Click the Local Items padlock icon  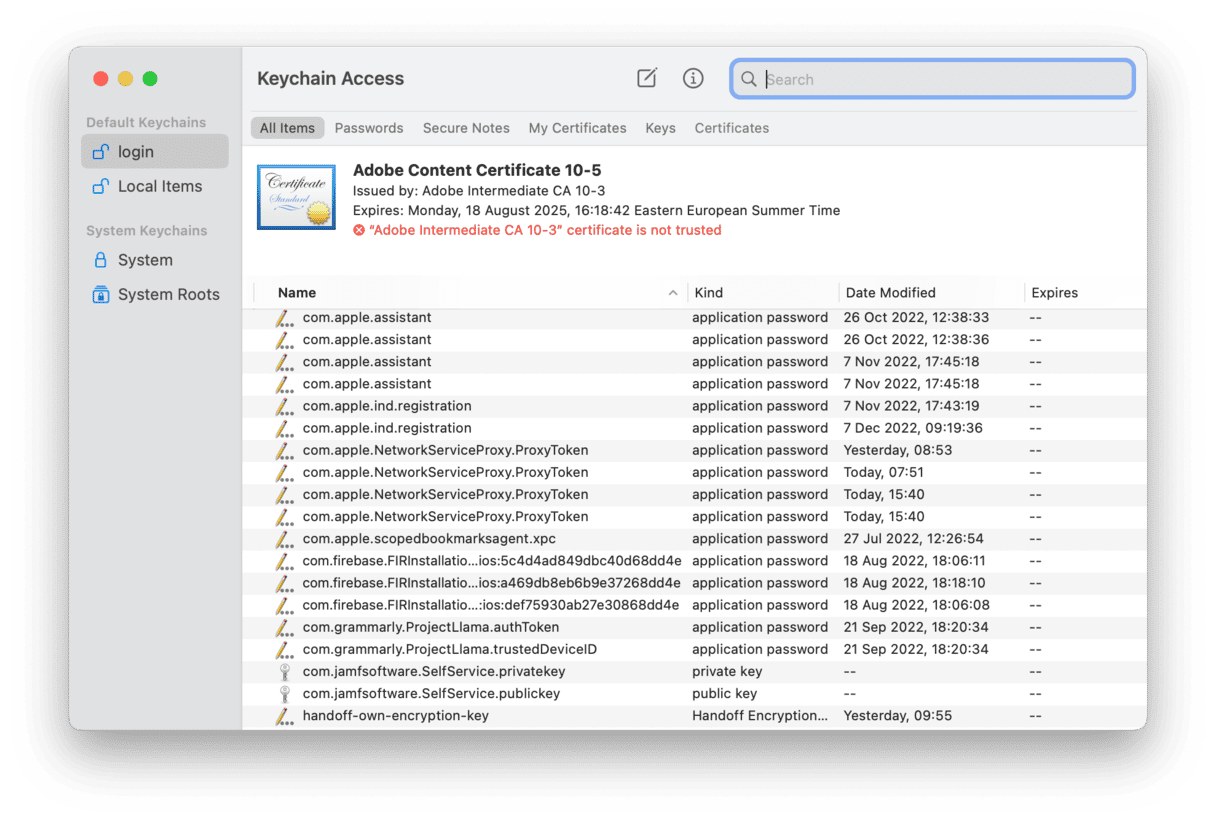click(x=100, y=186)
